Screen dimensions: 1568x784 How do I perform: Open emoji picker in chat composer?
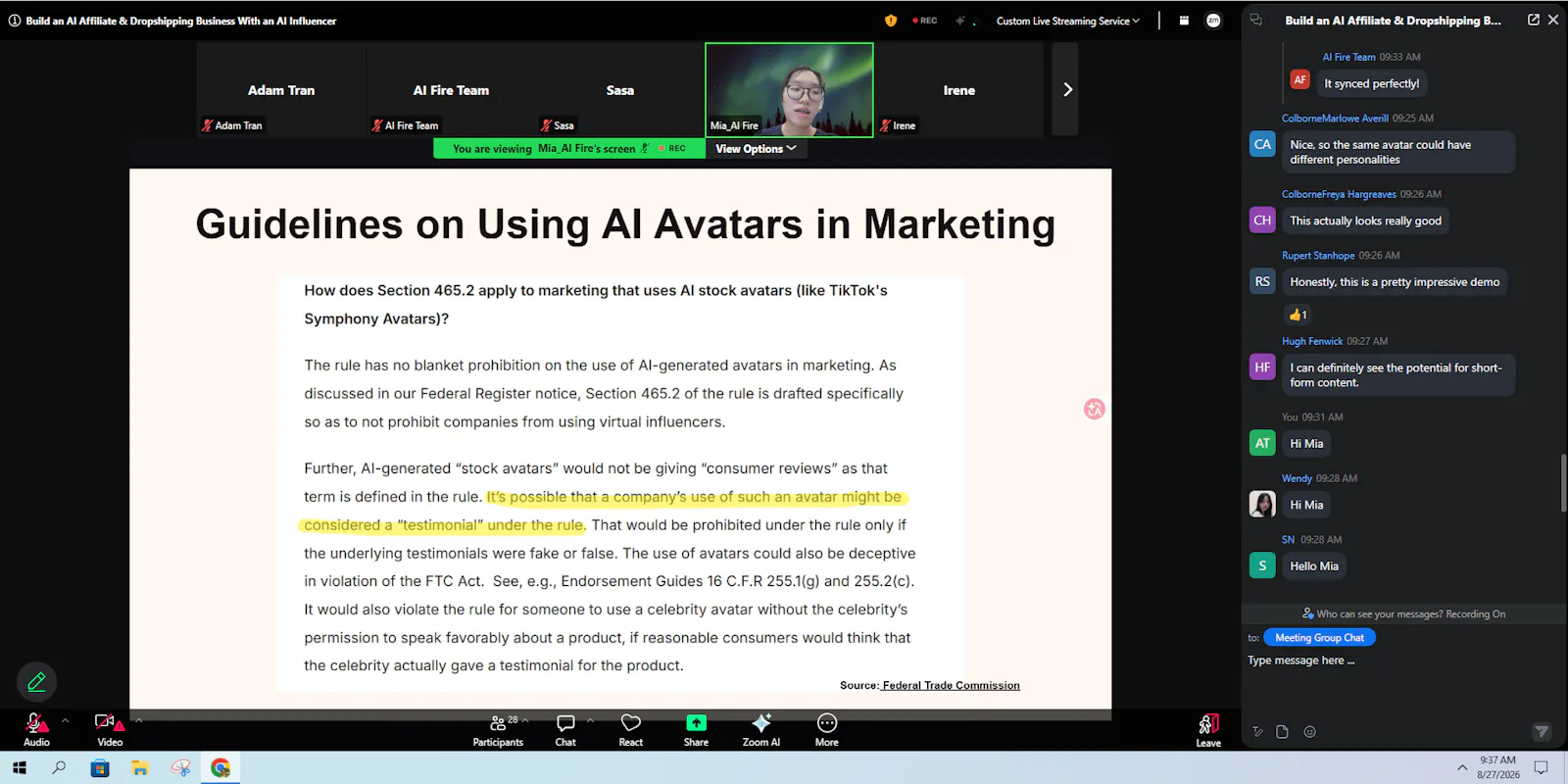pyautogui.click(x=1309, y=732)
